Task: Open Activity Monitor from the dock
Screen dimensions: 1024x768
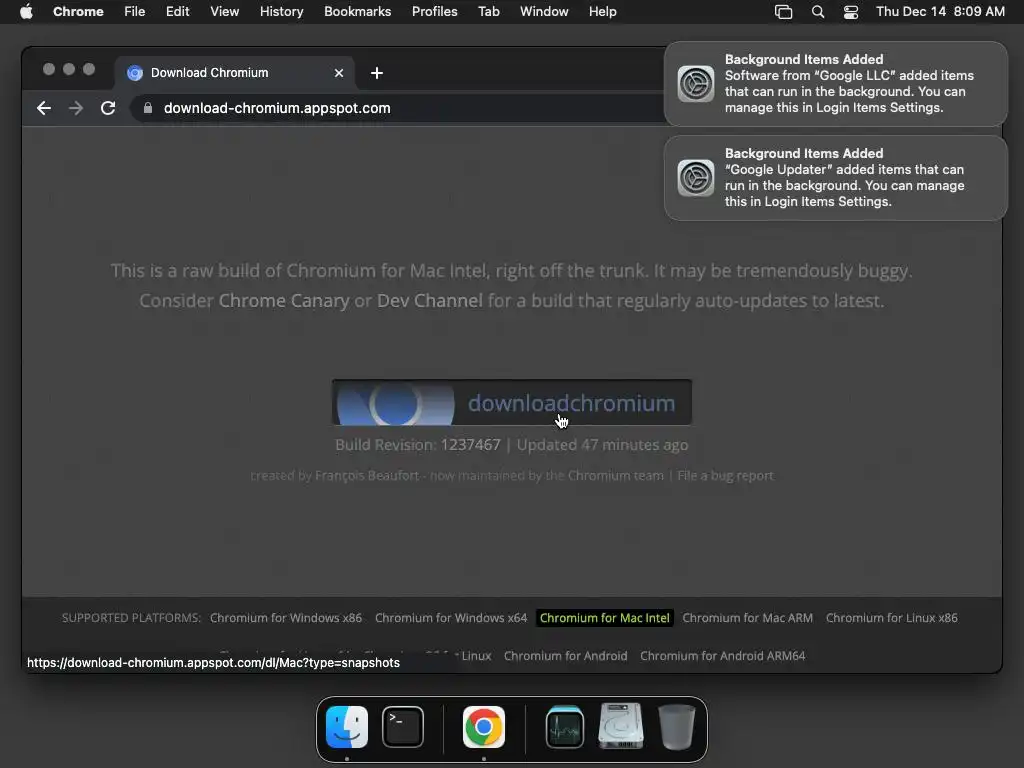Action: [565, 726]
